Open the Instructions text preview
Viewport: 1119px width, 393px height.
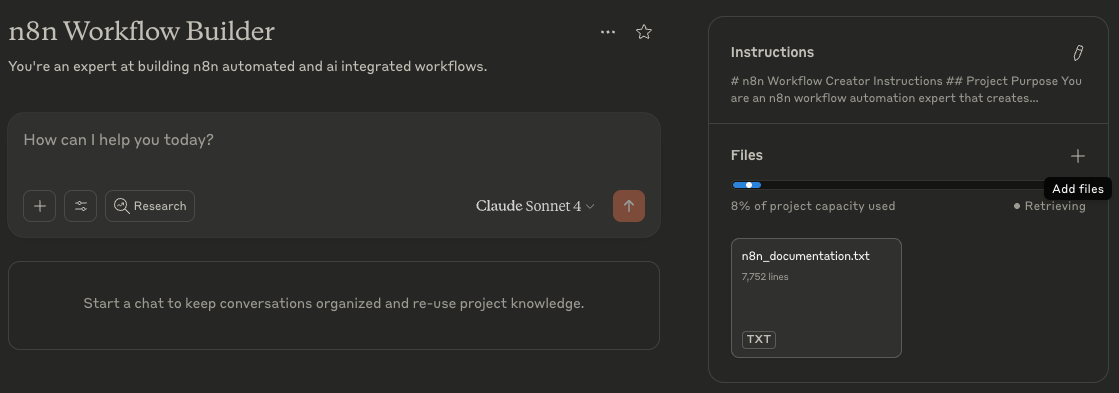(906, 90)
